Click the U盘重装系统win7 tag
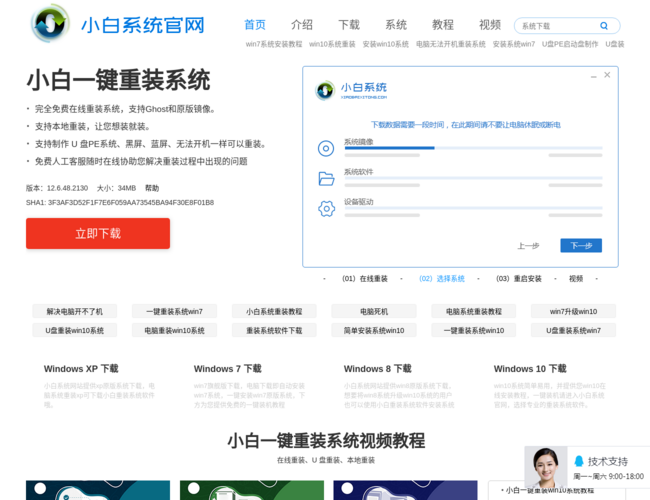The height and width of the screenshot is (500, 650). [x=573, y=330]
